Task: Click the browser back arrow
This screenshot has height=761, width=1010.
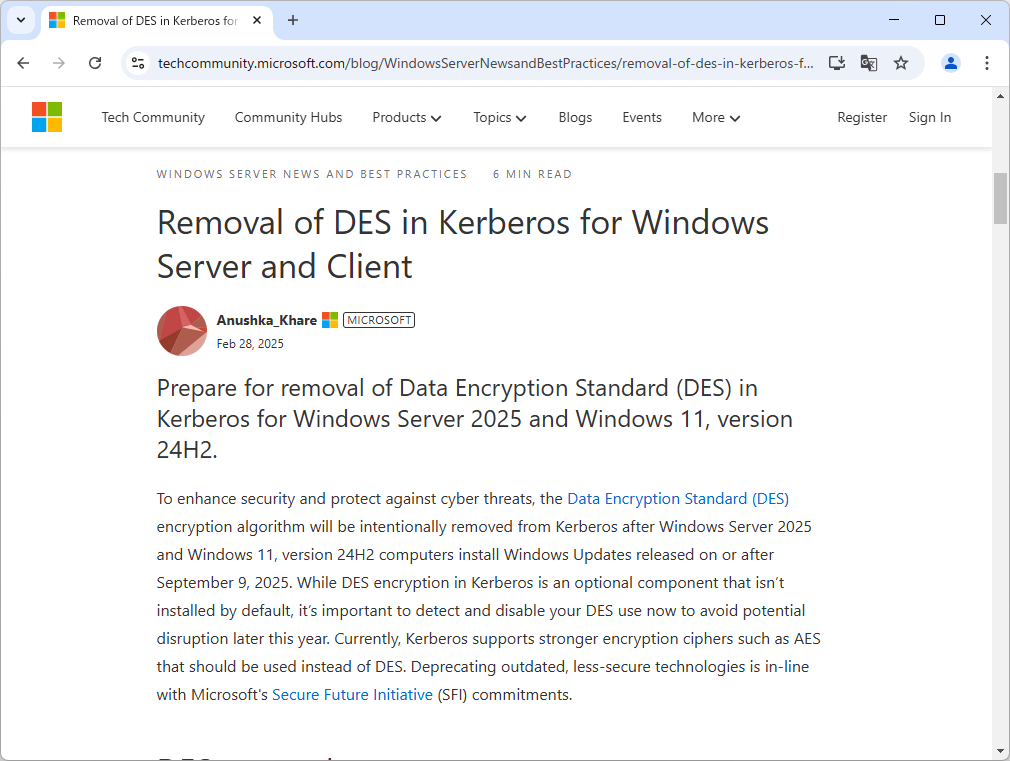Action: tap(23, 63)
